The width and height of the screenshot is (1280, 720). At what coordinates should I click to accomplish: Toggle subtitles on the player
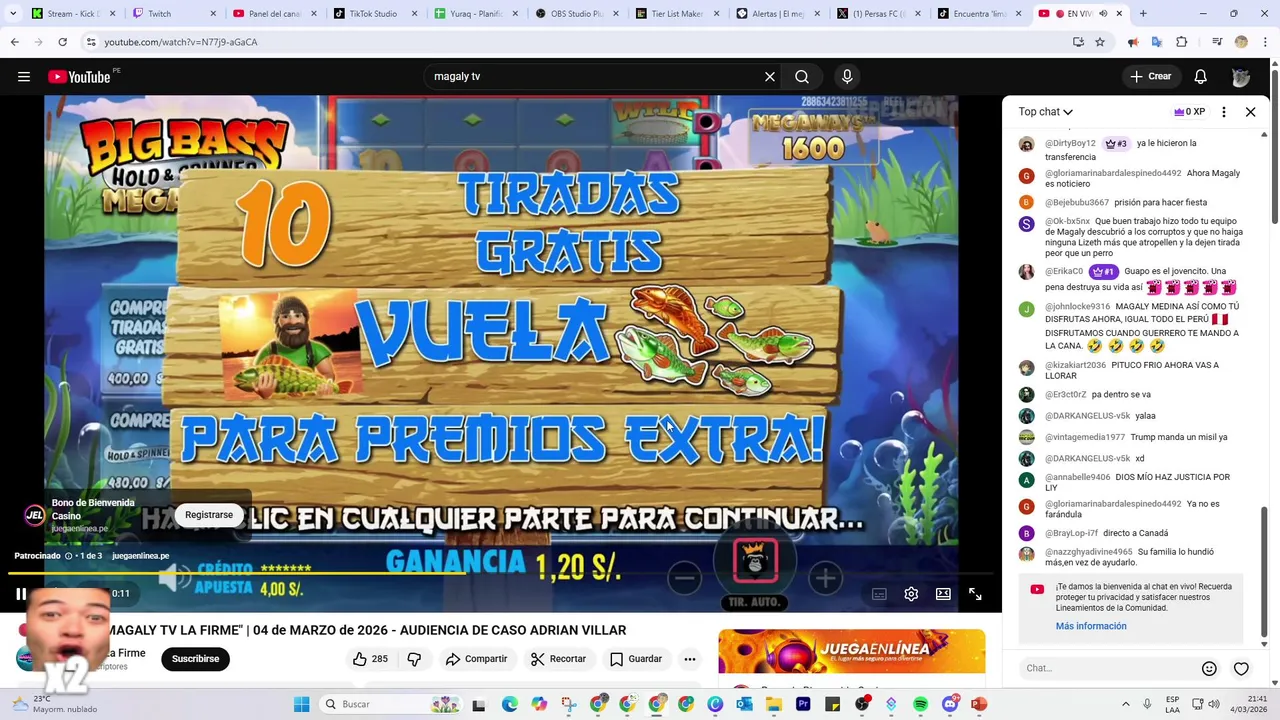pyautogui.click(x=879, y=594)
